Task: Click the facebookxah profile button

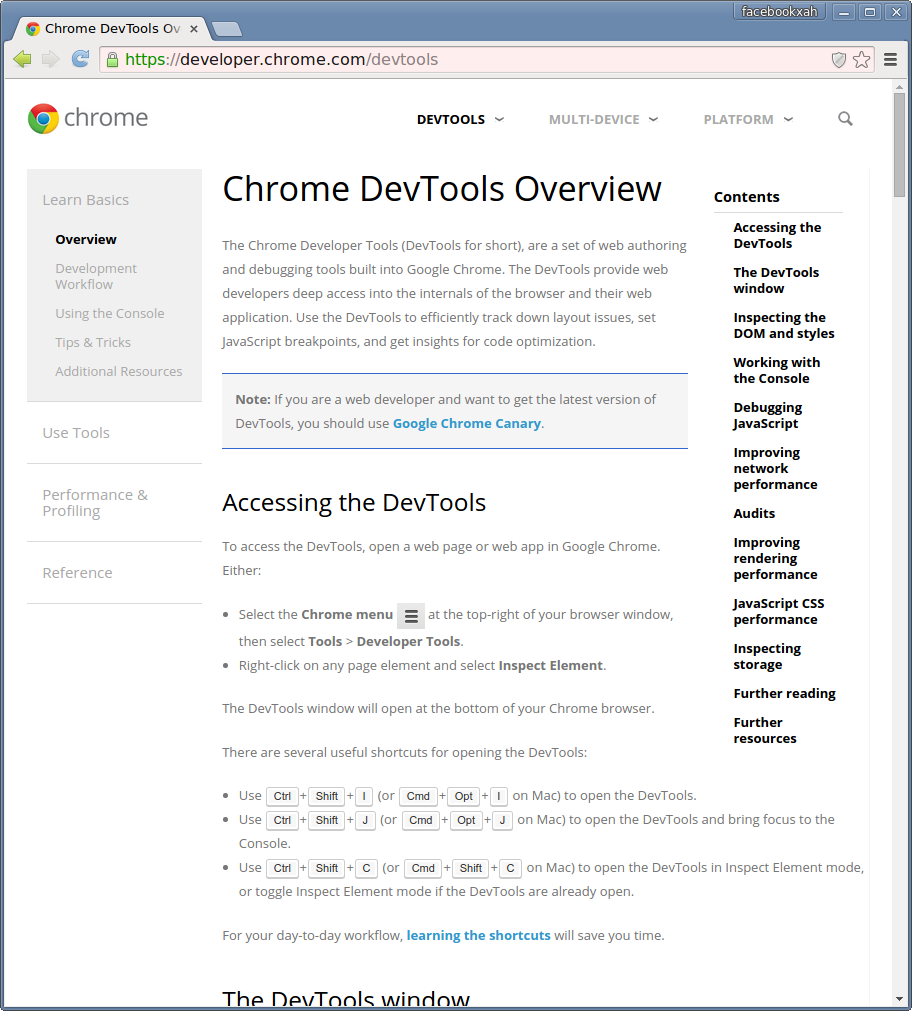Action: point(779,12)
